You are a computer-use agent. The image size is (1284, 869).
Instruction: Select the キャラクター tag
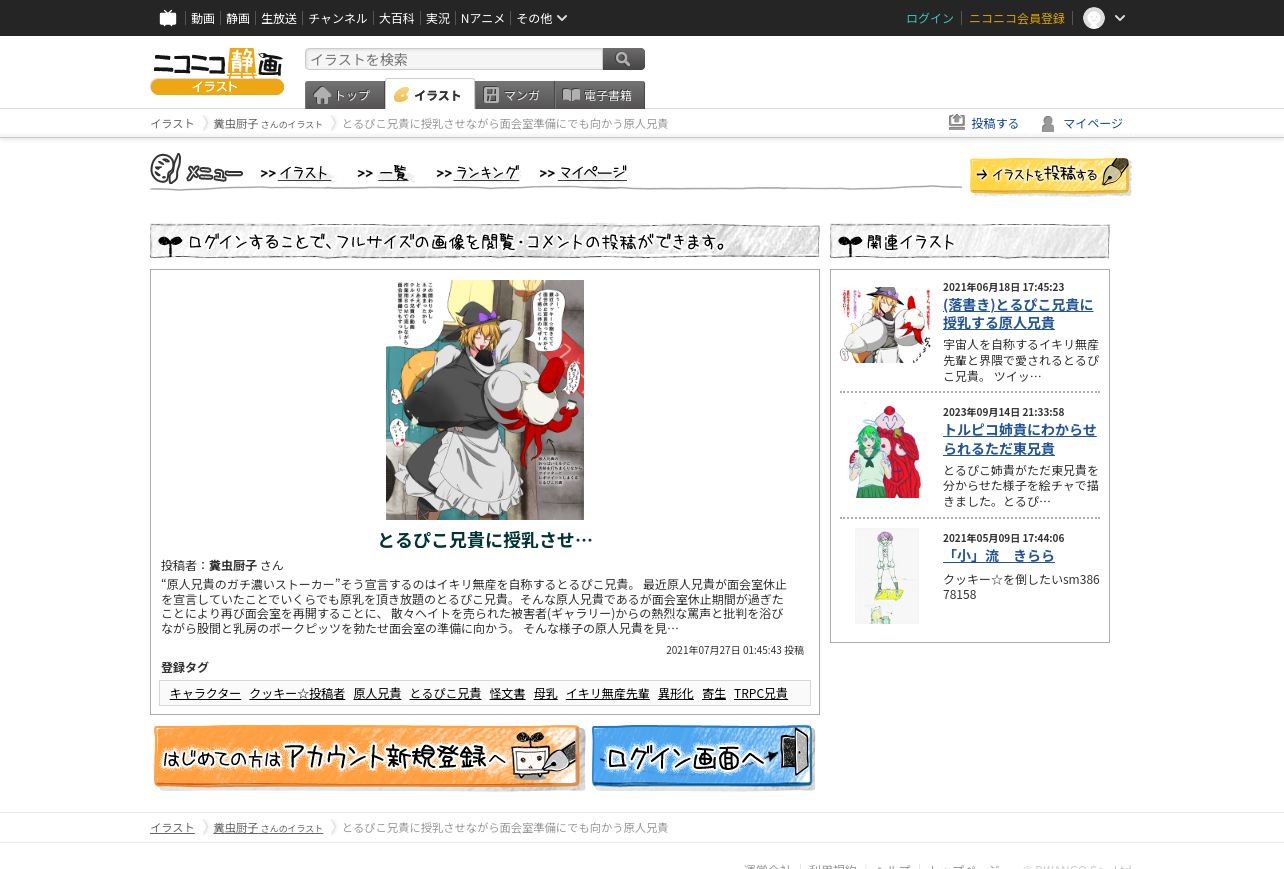click(205, 693)
